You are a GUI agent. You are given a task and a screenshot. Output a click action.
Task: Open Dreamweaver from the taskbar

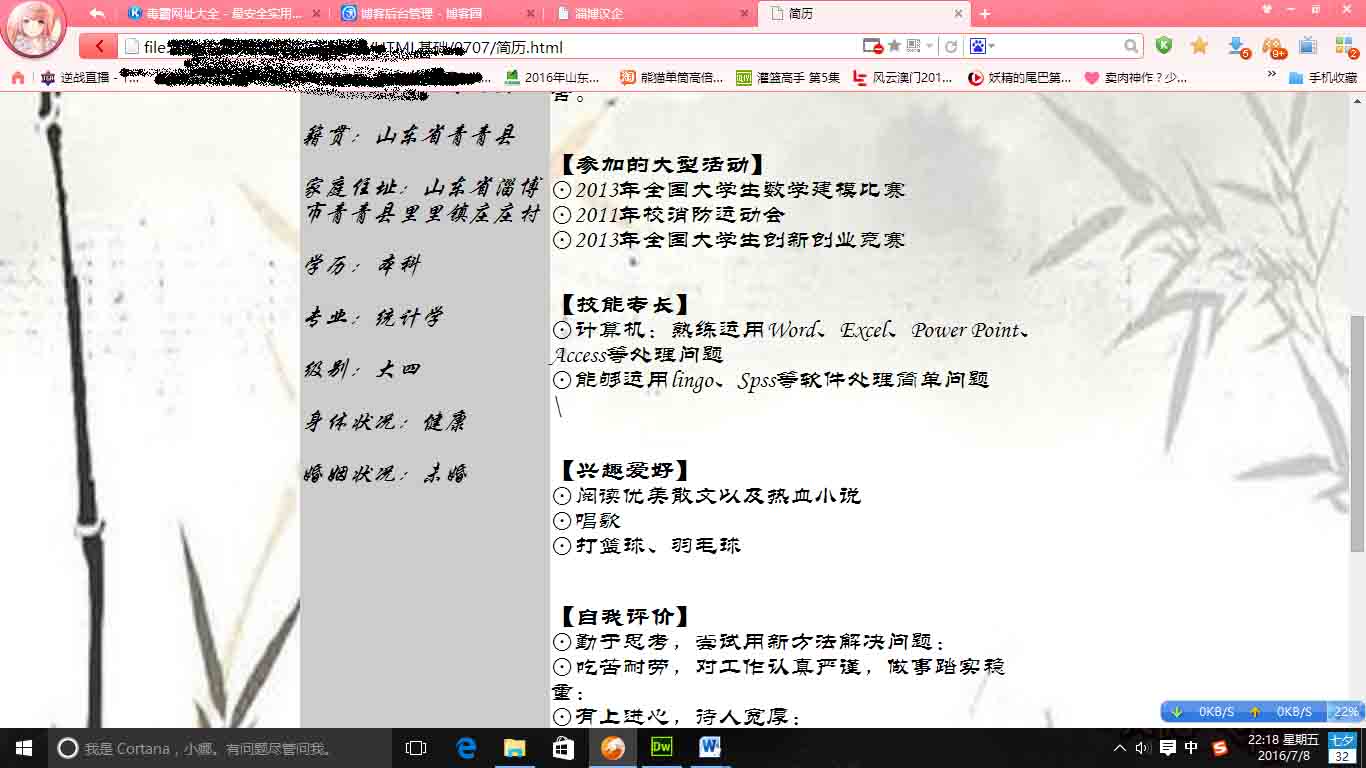pos(661,747)
